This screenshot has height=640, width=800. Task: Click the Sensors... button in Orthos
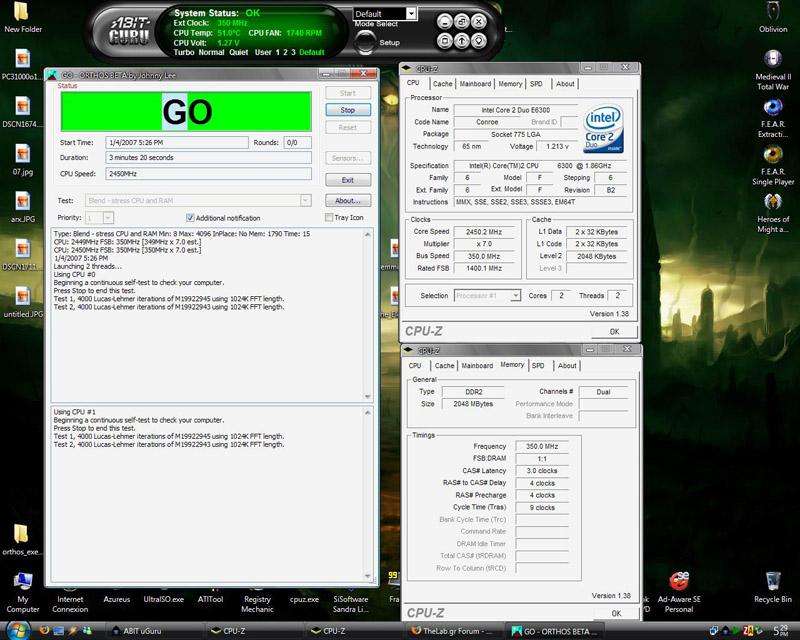coord(348,158)
